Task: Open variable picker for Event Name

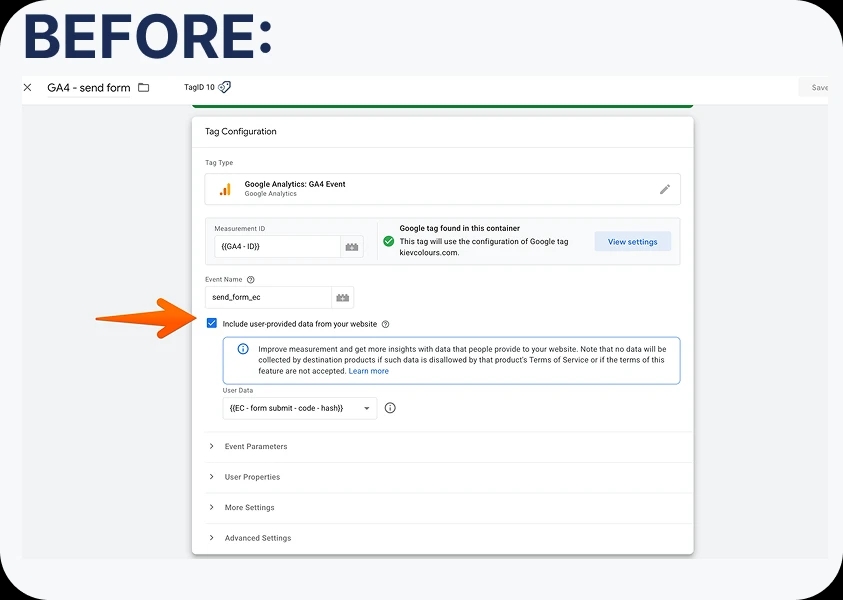Action: pos(342,297)
